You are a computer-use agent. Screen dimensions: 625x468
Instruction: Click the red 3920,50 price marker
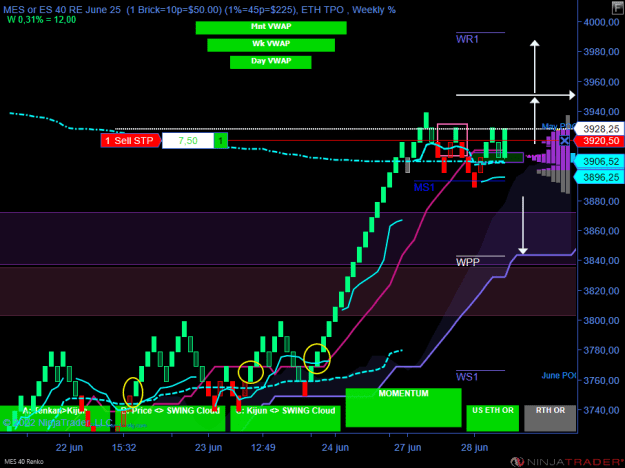click(599, 141)
